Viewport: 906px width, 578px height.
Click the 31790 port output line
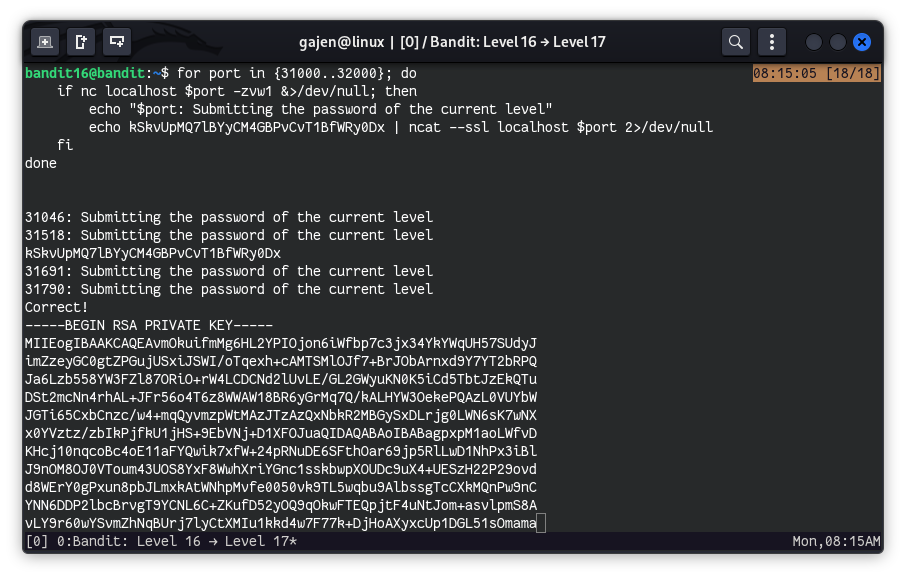click(x=229, y=290)
